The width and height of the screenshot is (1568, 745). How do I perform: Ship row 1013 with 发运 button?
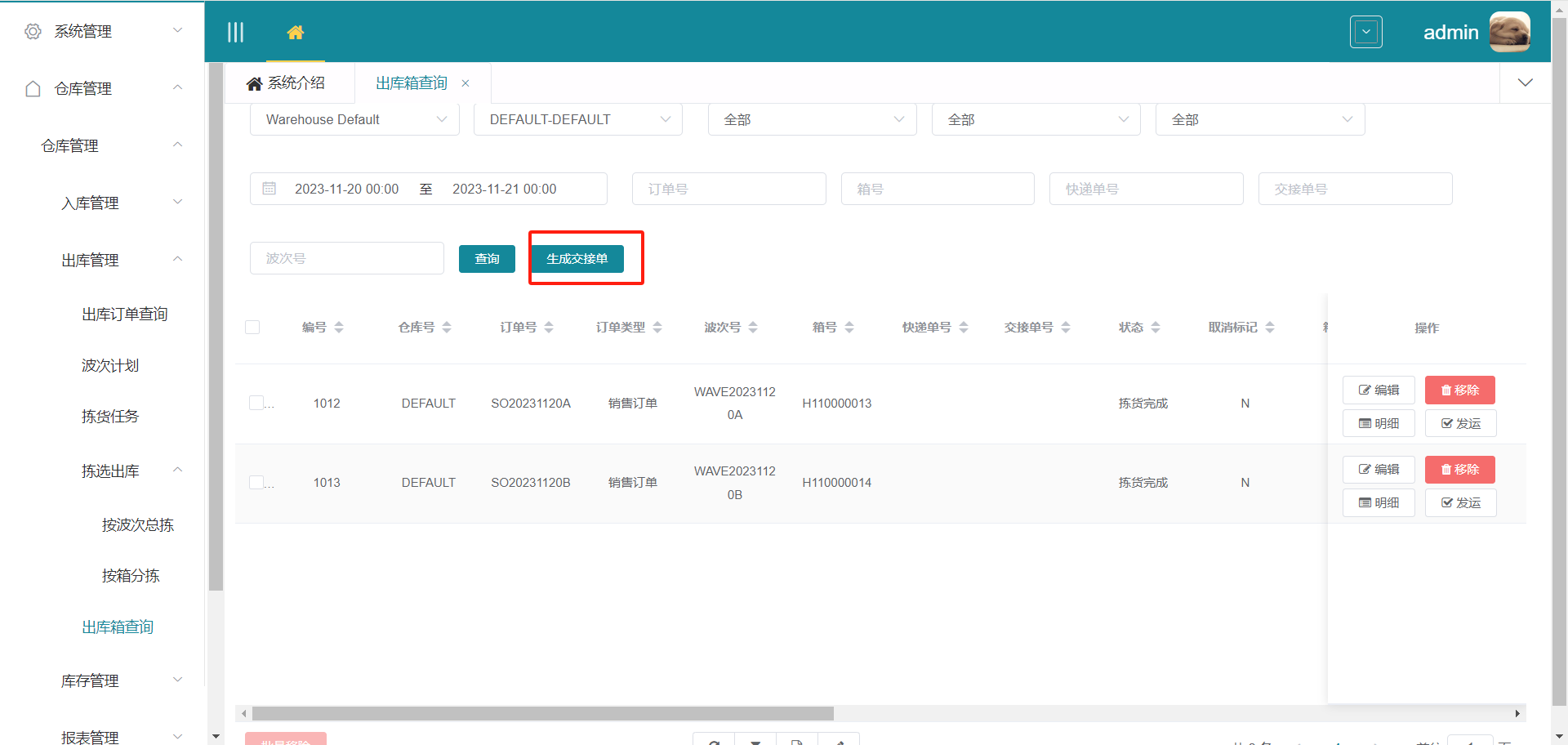tap(1460, 502)
